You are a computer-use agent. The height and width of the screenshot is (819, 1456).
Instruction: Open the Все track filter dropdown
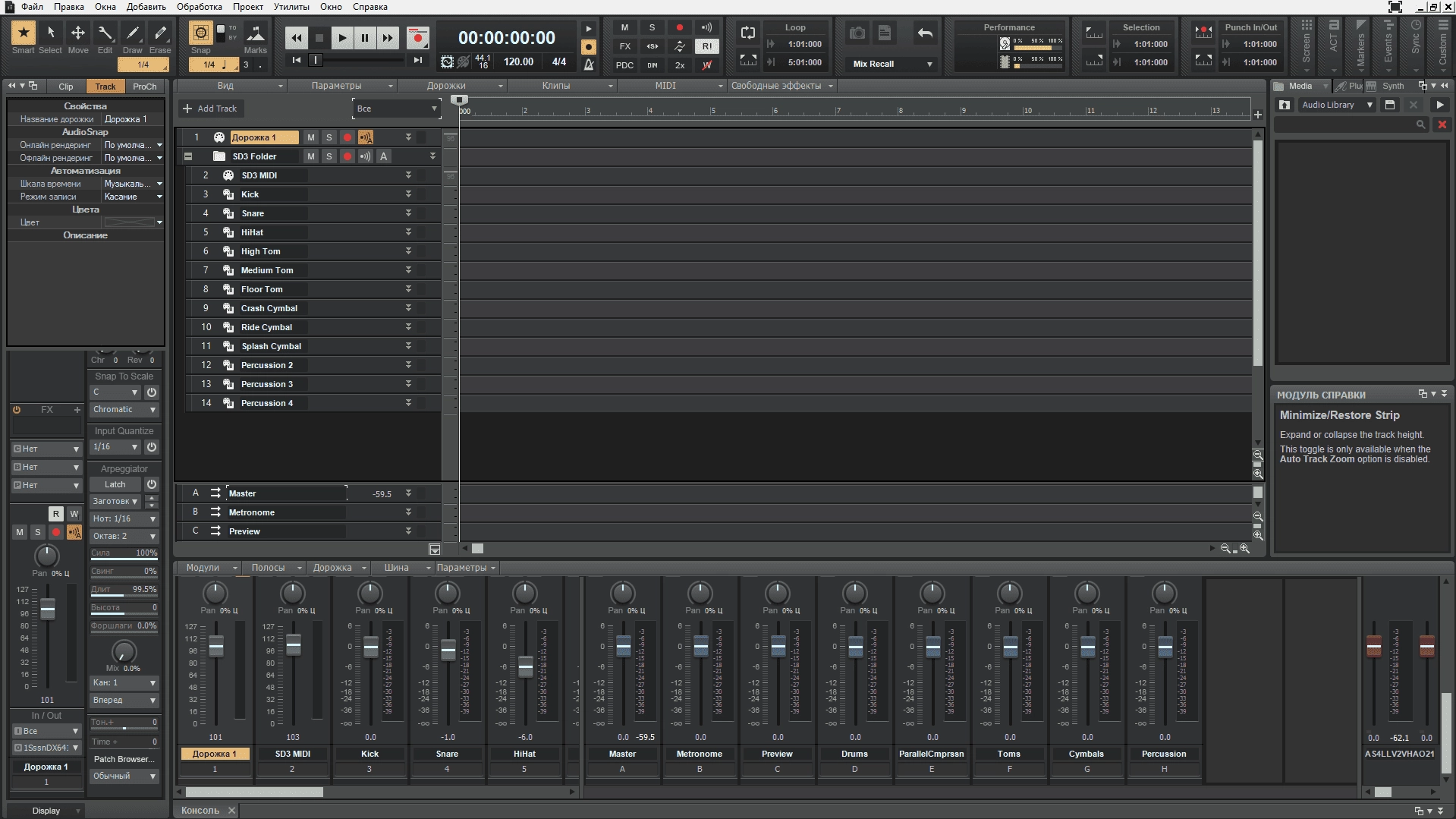(396, 109)
